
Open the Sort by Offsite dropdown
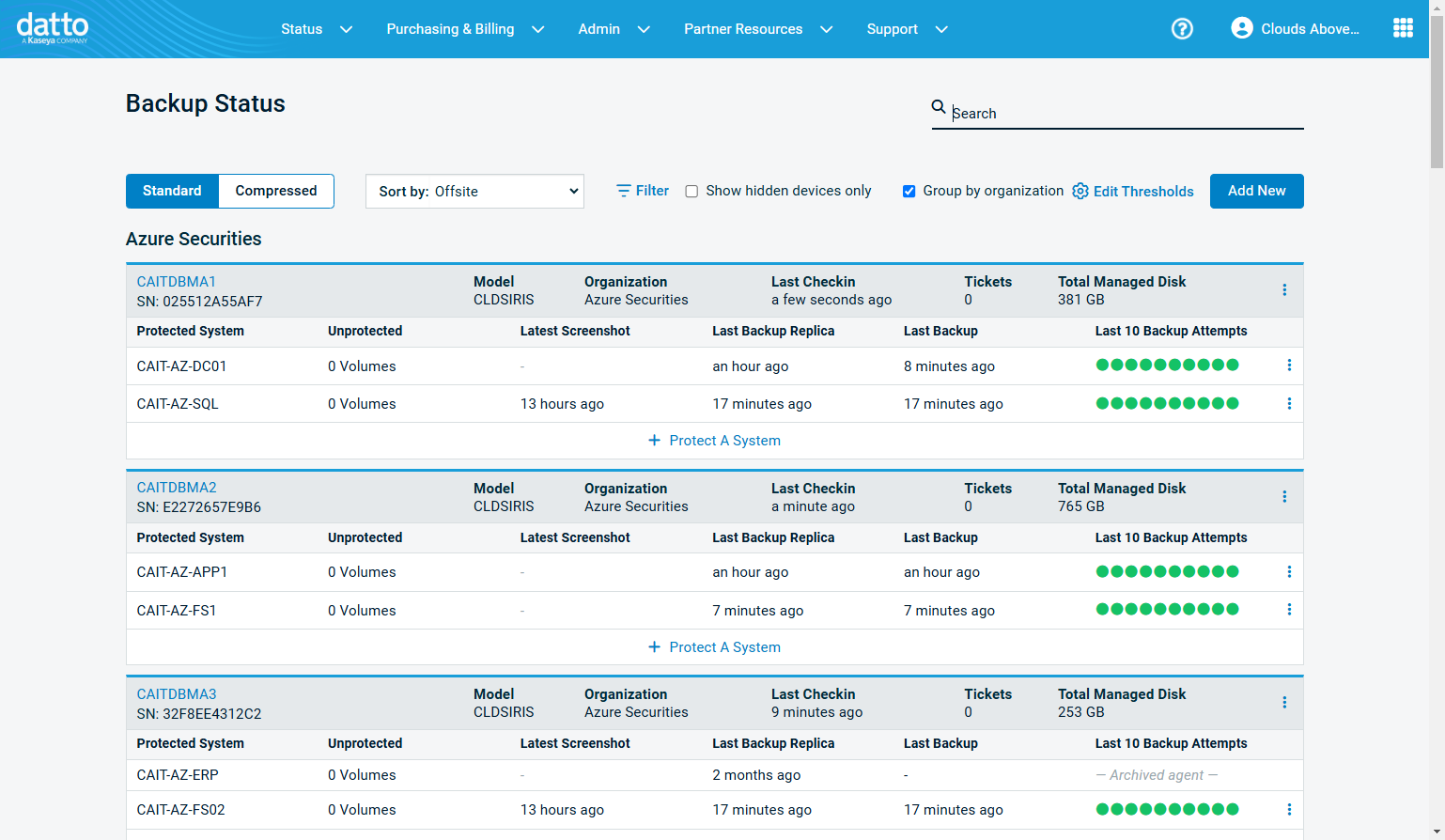pos(474,192)
